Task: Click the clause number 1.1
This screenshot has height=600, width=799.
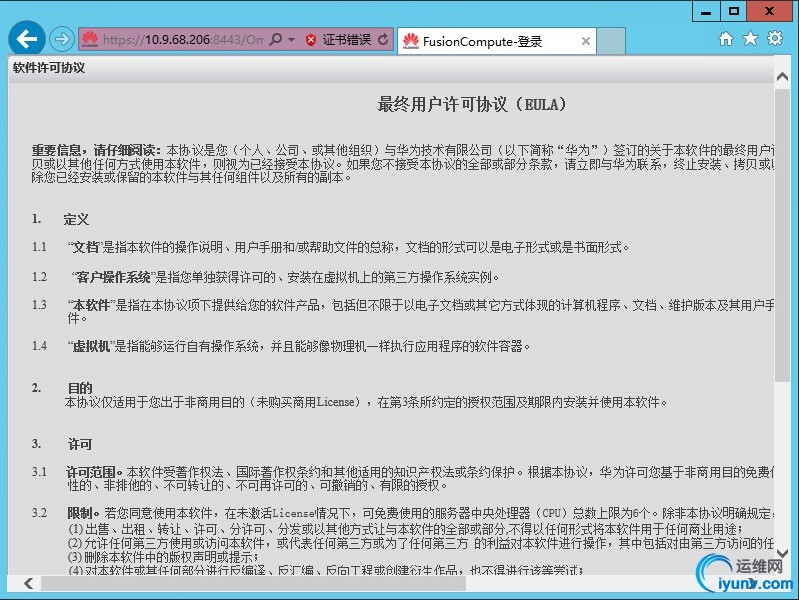Action: coord(39,247)
